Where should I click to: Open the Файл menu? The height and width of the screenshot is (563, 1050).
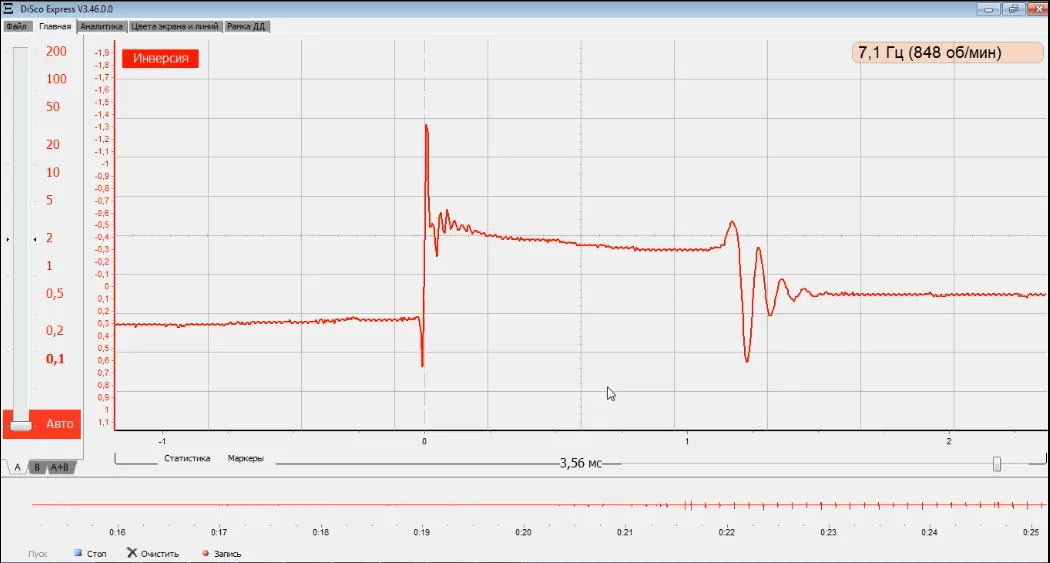[16, 26]
